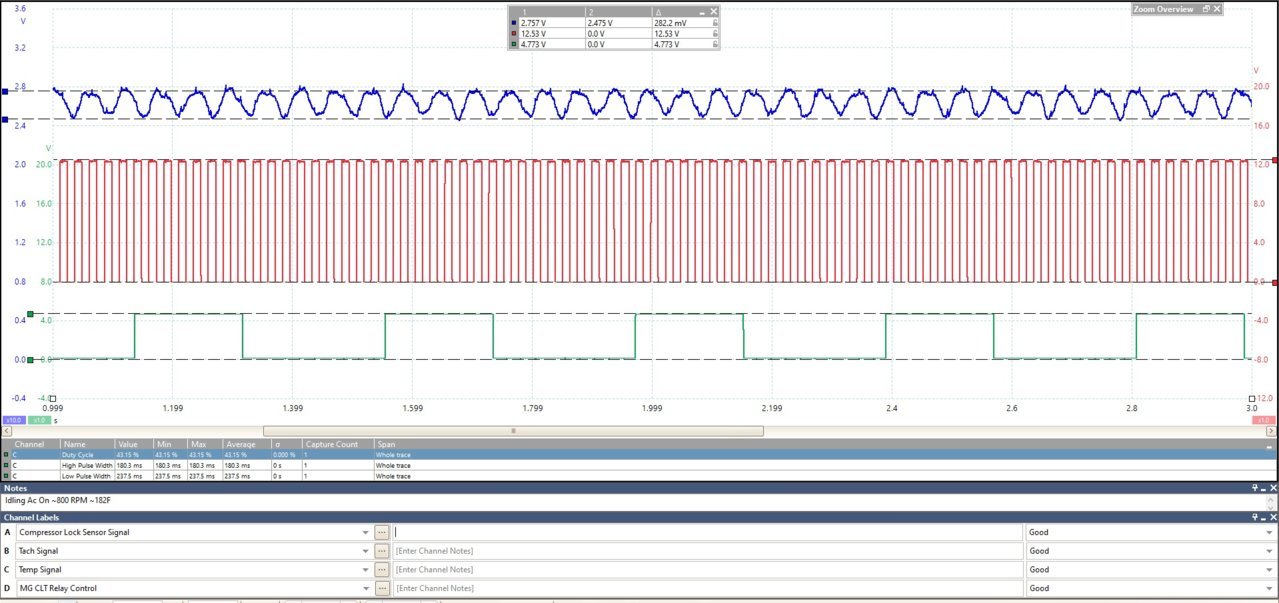Select the lower green ruler handle near 0.0
Screen dimensions: 1279x603
point(31,359)
